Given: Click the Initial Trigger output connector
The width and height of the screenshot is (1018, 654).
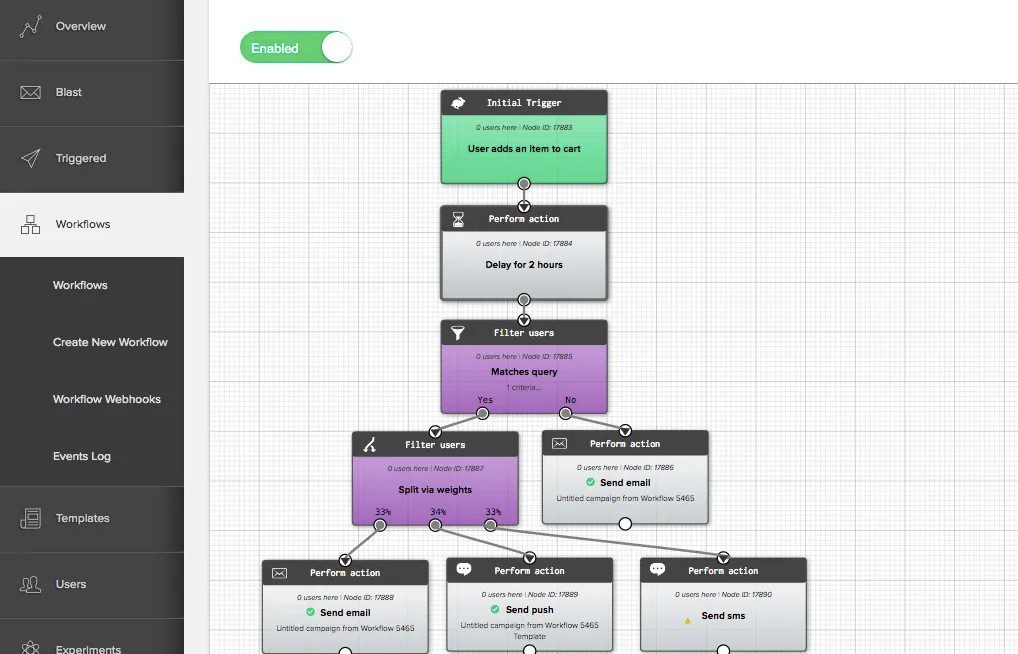Looking at the screenshot, I should (524, 184).
